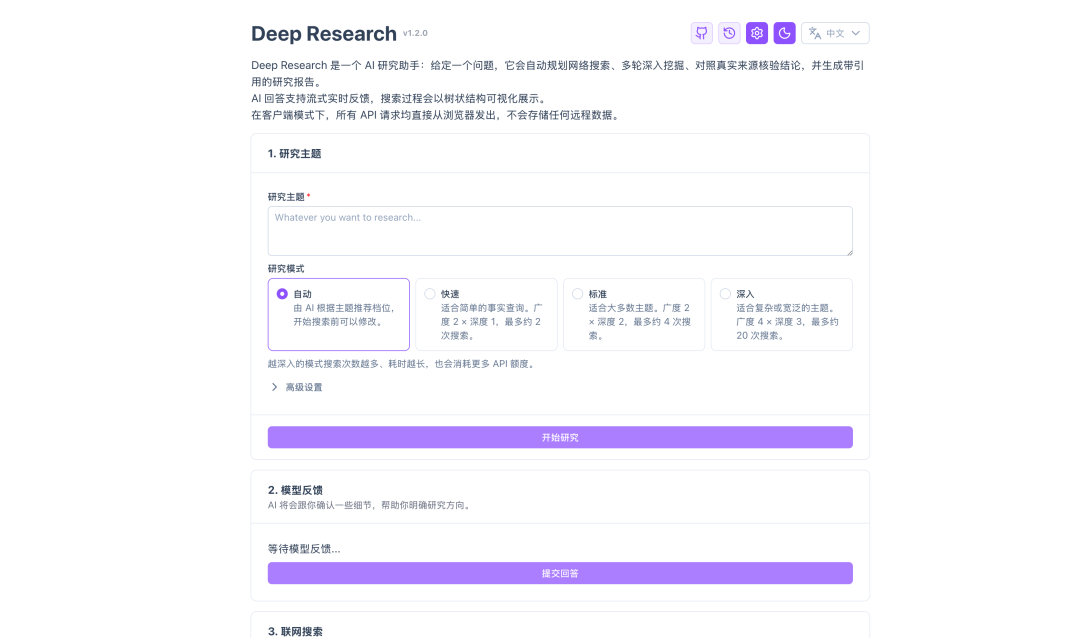The image size is (1080, 638).
Task: Click the 3. 联网搜索 section heading
Action: point(295,631)
